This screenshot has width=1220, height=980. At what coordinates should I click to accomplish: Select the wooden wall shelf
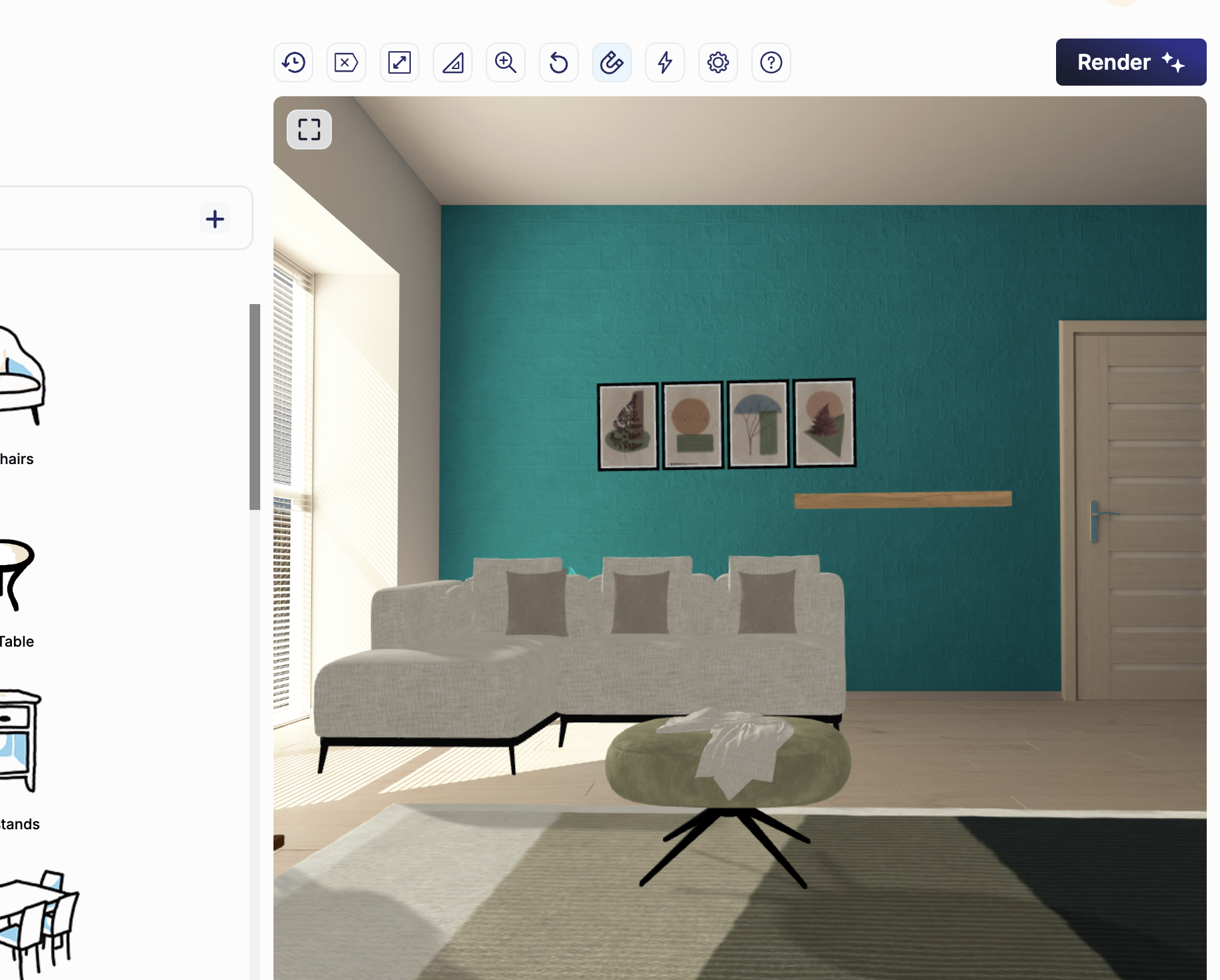click(x=903, y=499)
